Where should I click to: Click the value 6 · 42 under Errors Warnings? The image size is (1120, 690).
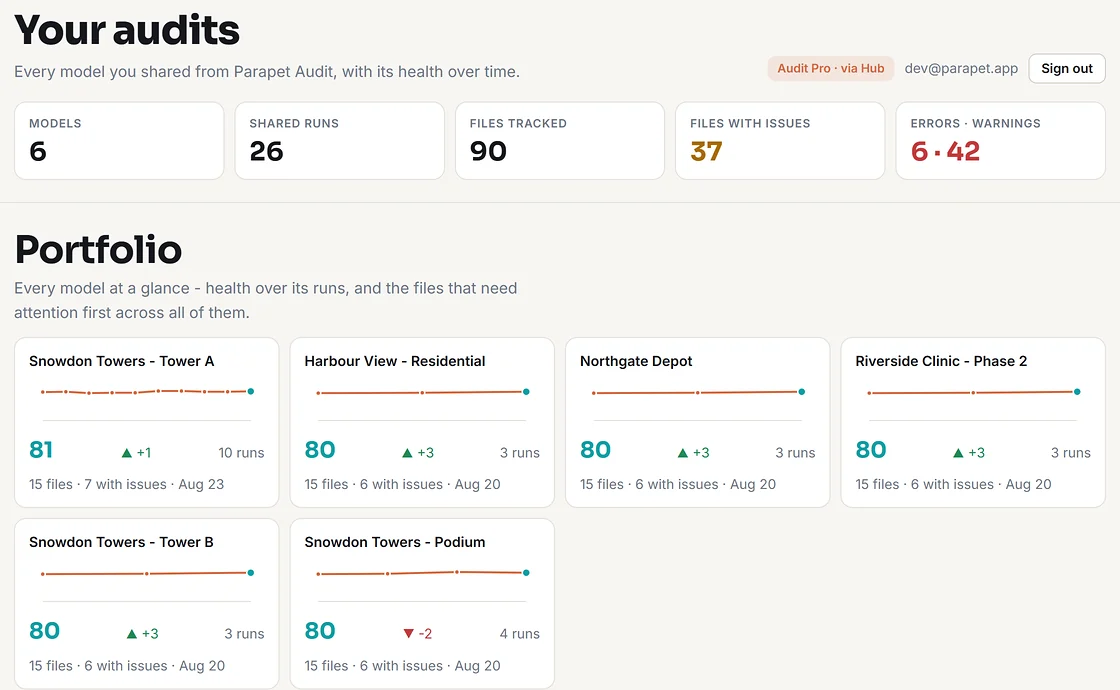coord(945,151)
